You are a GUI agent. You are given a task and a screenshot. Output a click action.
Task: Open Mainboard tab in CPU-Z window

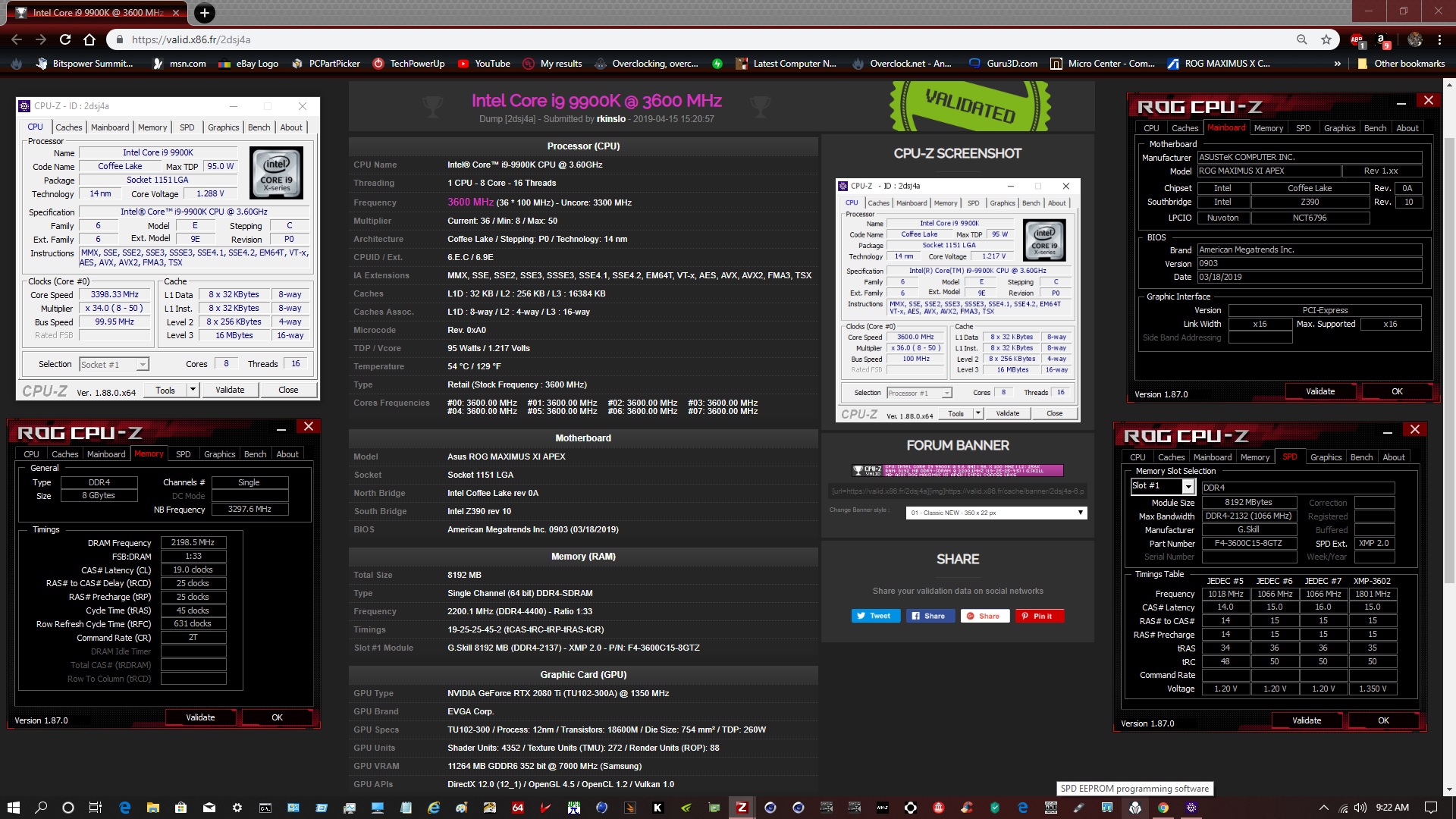click(x=110, y=127)
